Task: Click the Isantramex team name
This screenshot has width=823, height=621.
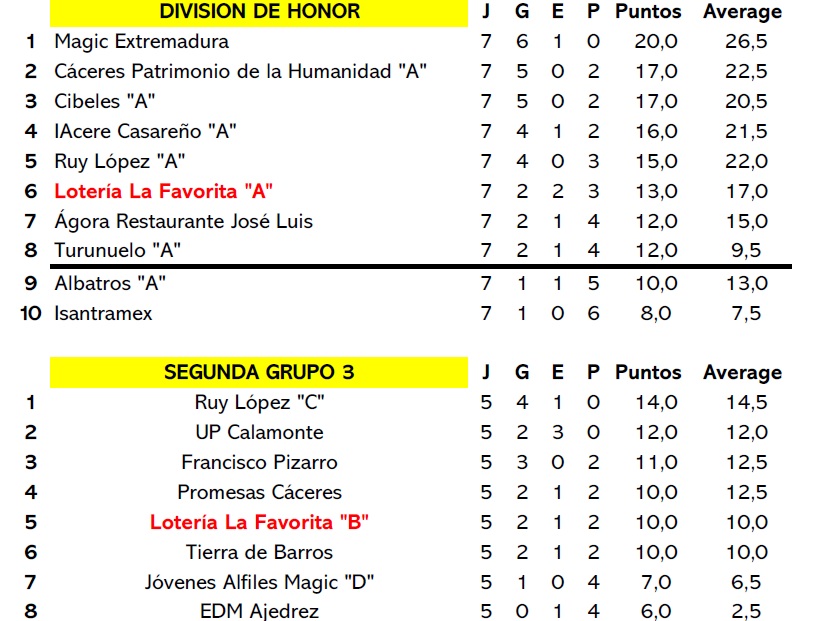Action: [103, 313]
